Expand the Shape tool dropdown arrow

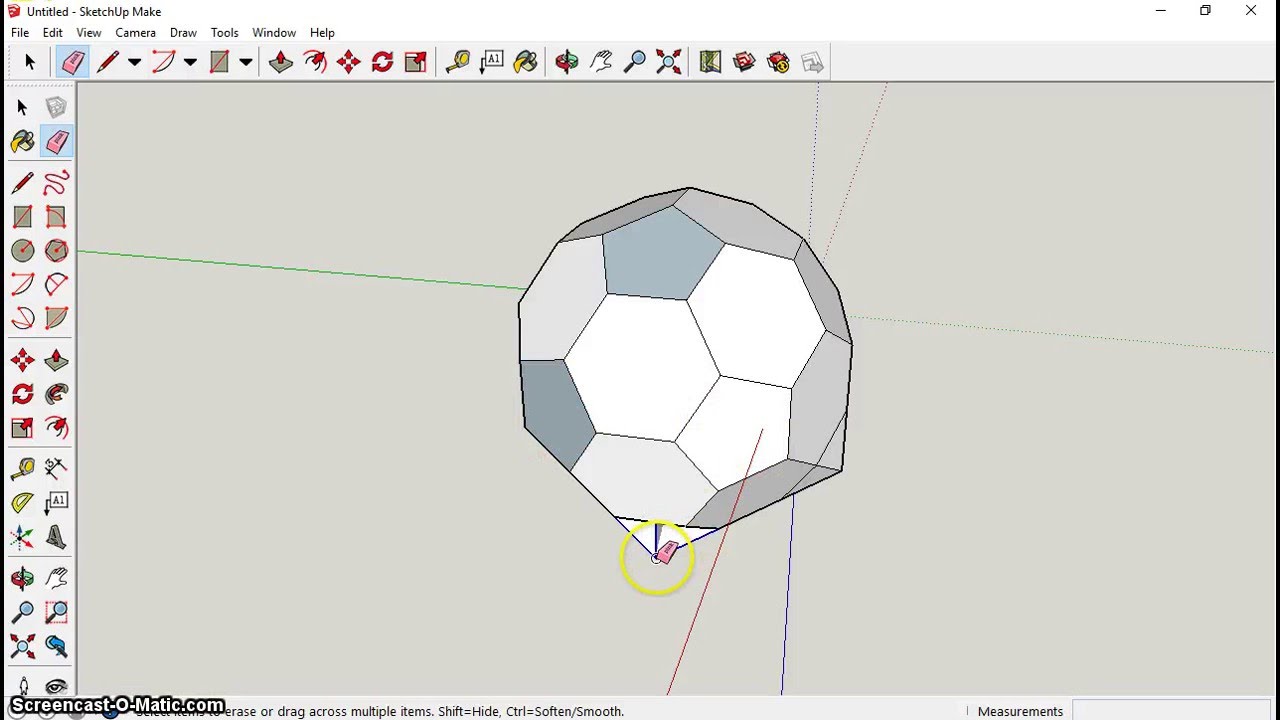pos(246,62)
